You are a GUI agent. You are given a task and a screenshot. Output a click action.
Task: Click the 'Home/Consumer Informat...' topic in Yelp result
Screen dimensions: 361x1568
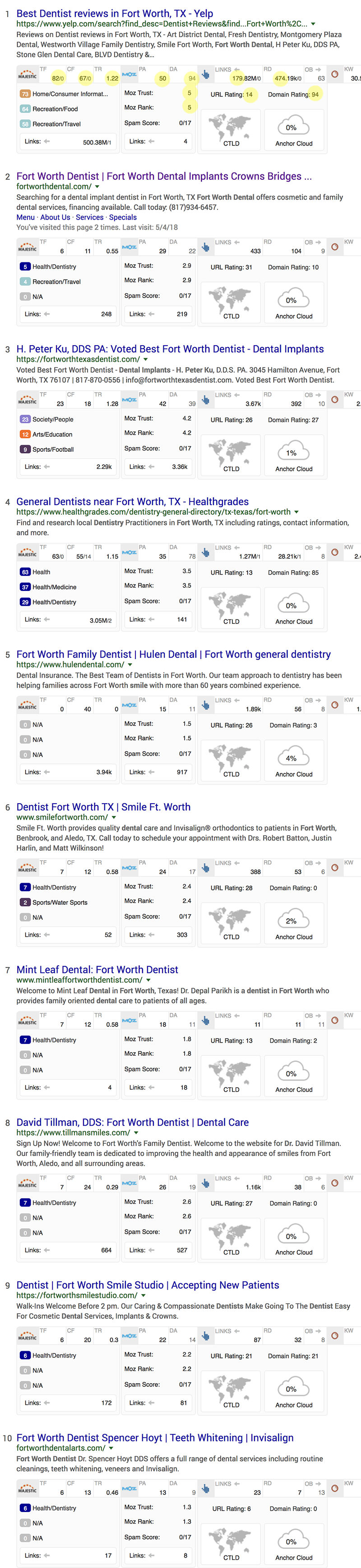coord(70,94)
